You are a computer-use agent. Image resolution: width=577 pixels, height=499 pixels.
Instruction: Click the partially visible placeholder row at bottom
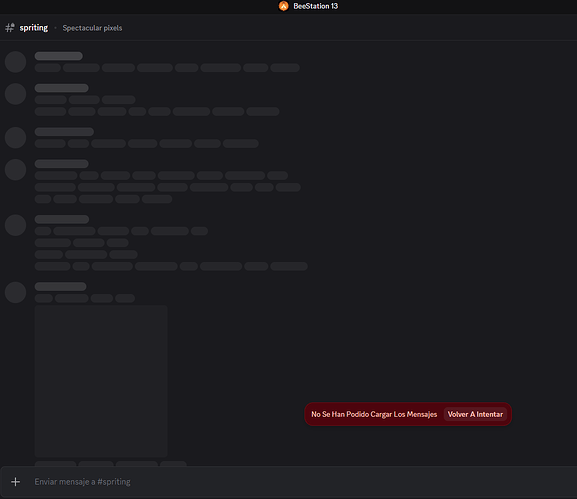click(x=110, y=464)
